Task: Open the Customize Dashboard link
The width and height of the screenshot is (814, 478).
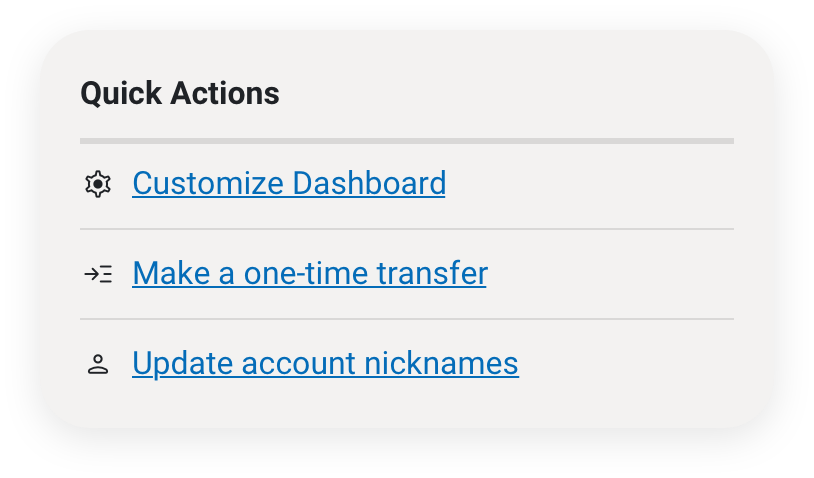Action: 289,183
